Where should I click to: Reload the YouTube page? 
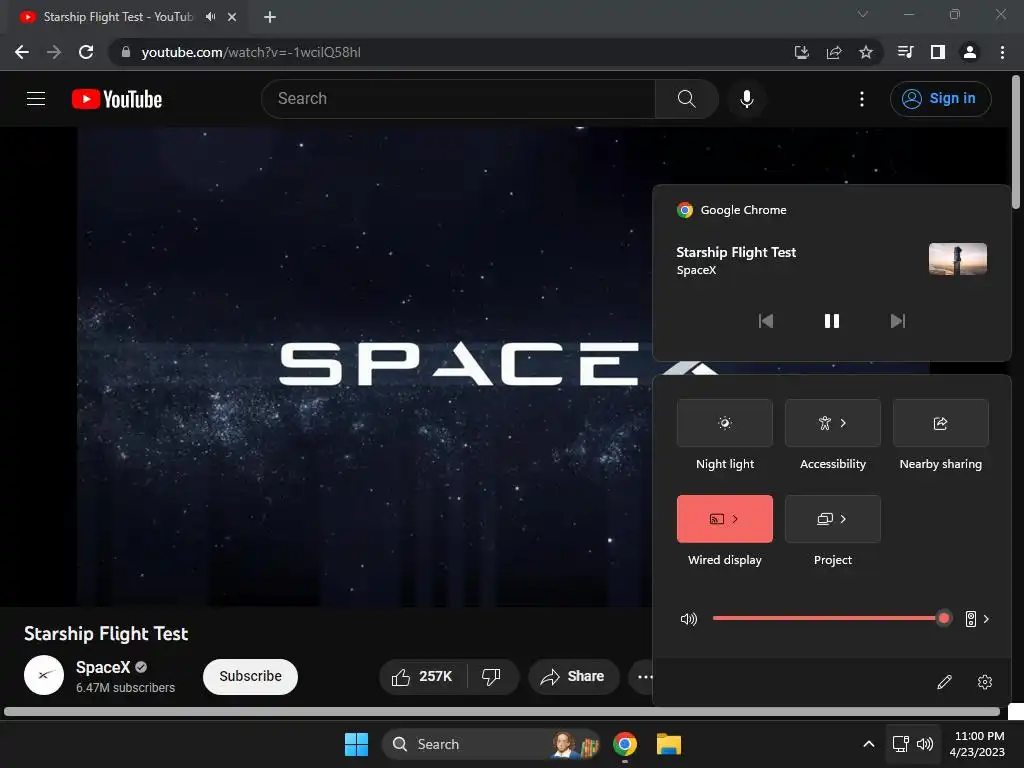(86, 52)
